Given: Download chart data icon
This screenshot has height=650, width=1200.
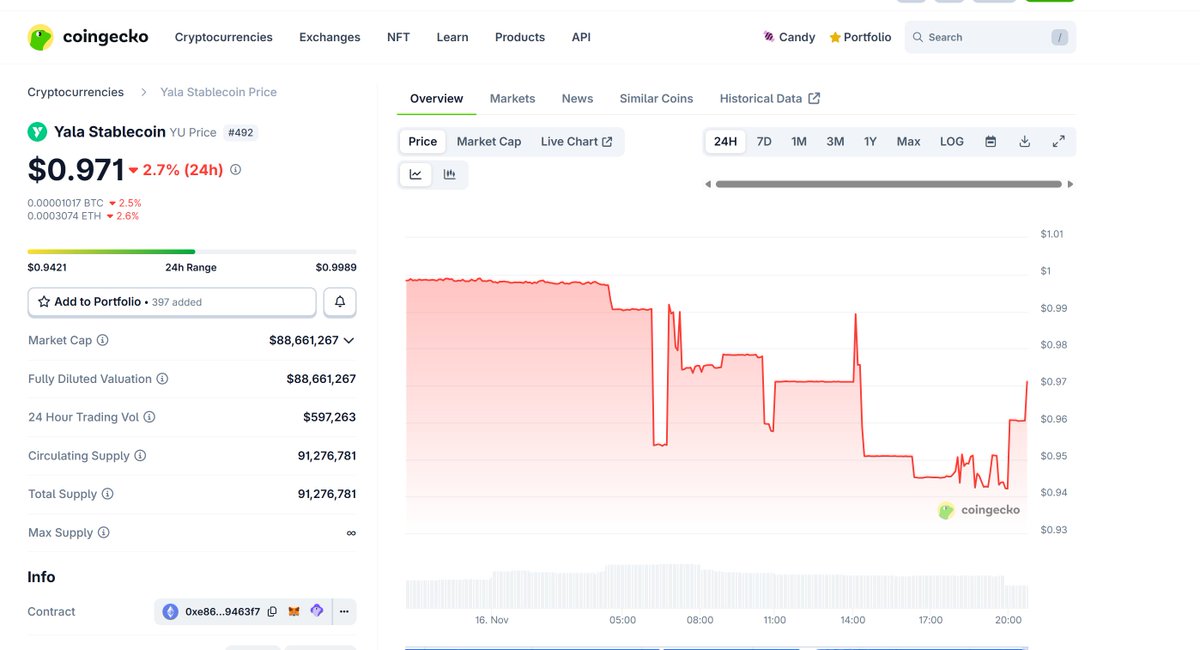Looking at the screenshot, I should point(1024,142).
